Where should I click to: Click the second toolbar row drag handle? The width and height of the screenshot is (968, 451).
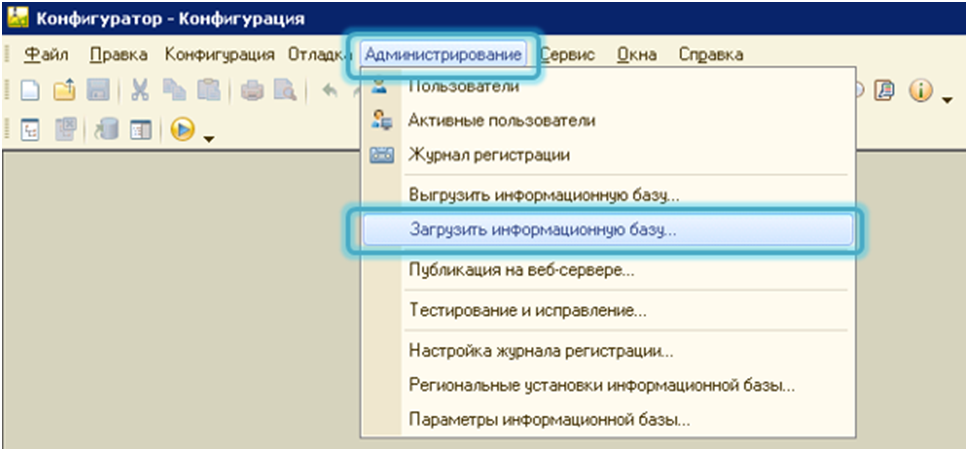tap(7, 130)
